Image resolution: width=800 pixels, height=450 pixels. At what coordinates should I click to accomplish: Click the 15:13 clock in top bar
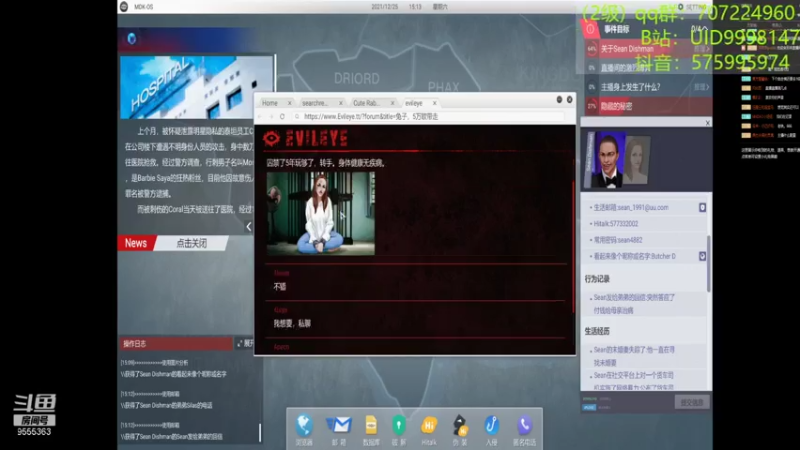(415, 7)
